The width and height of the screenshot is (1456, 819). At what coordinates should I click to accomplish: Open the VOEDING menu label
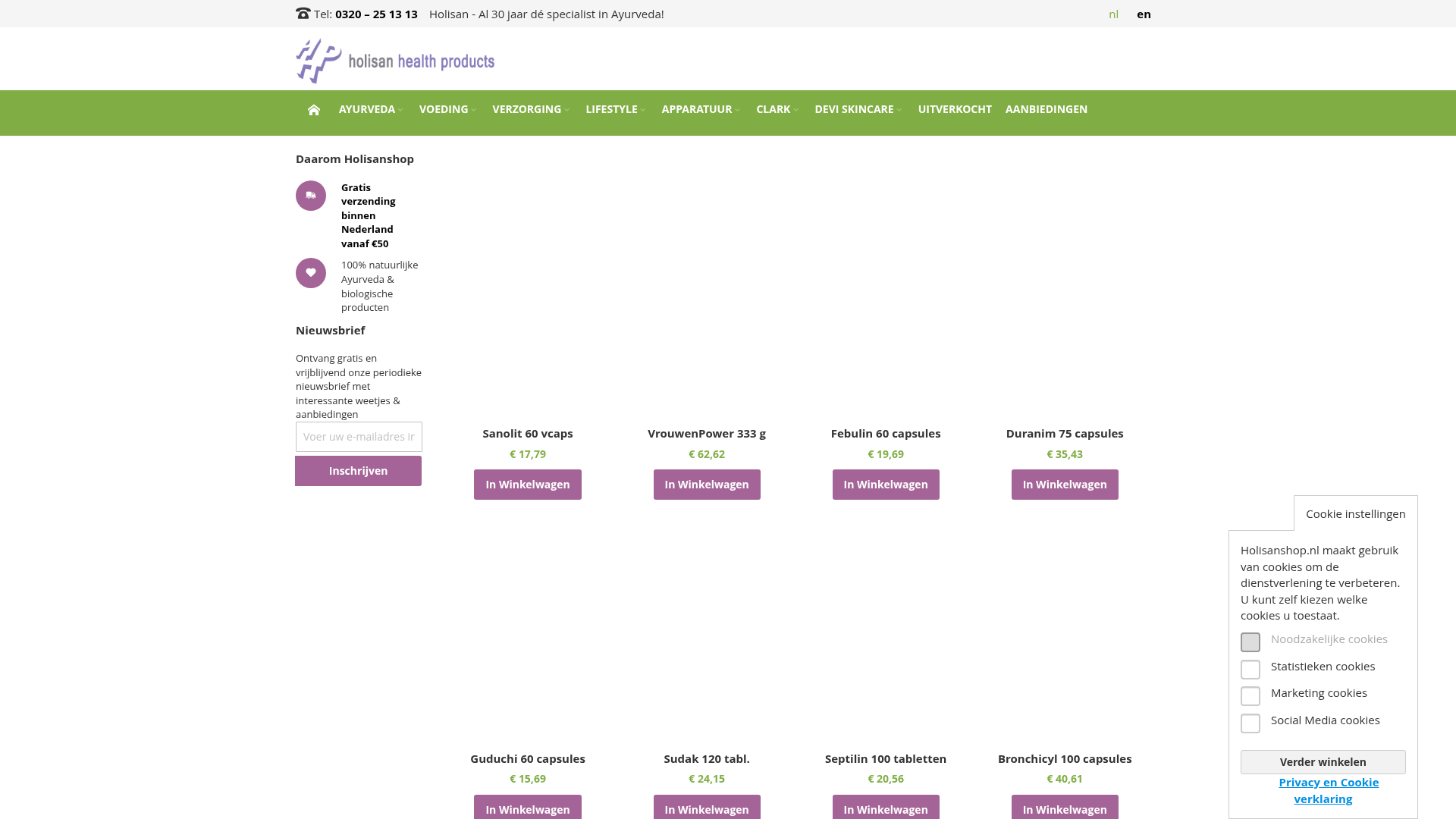tap(444, 109)
